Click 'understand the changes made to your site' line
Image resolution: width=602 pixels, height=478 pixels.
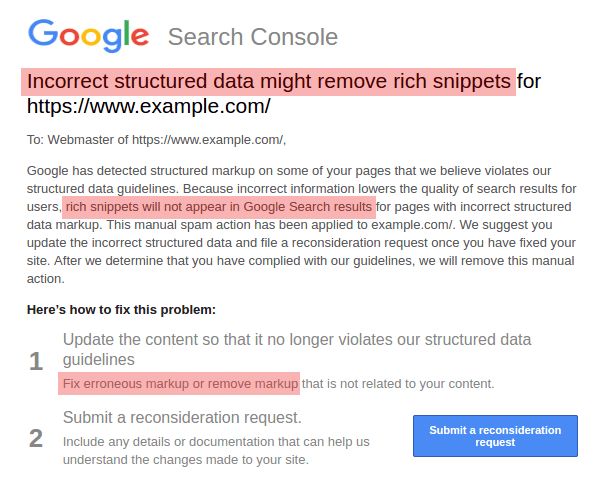pos(185,460)
